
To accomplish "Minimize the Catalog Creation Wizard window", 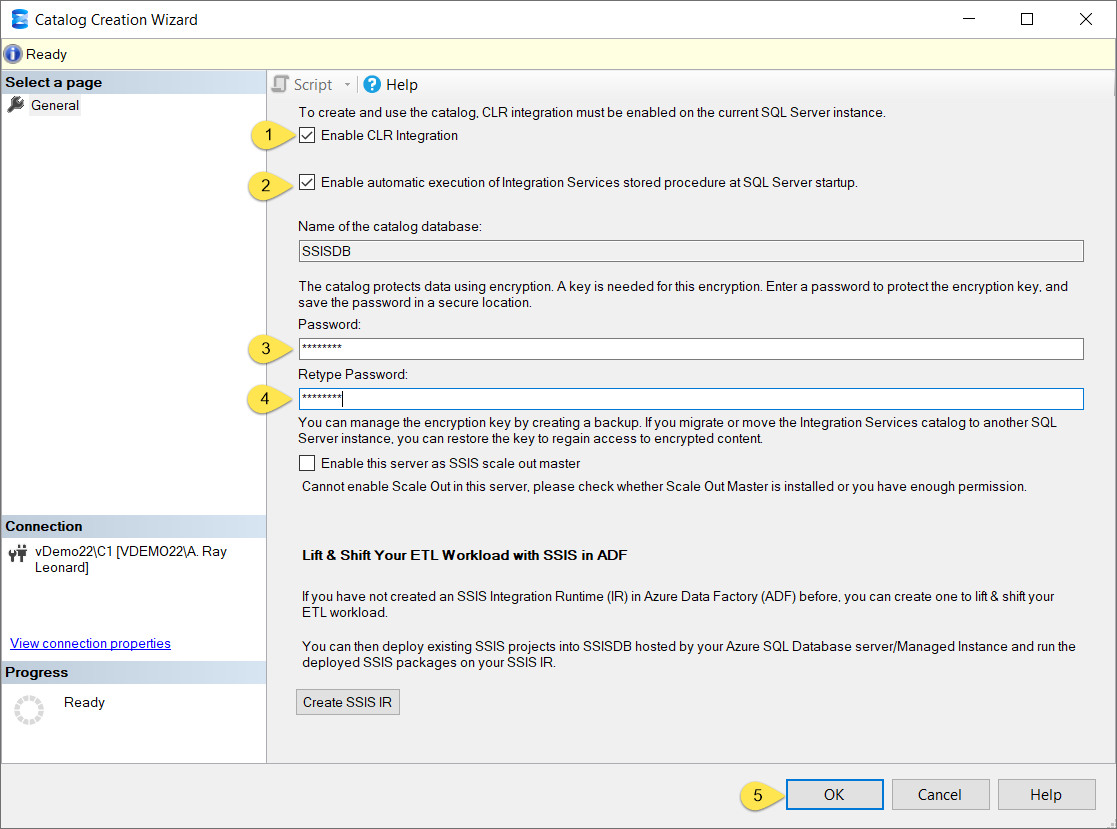I will [969, 19].
